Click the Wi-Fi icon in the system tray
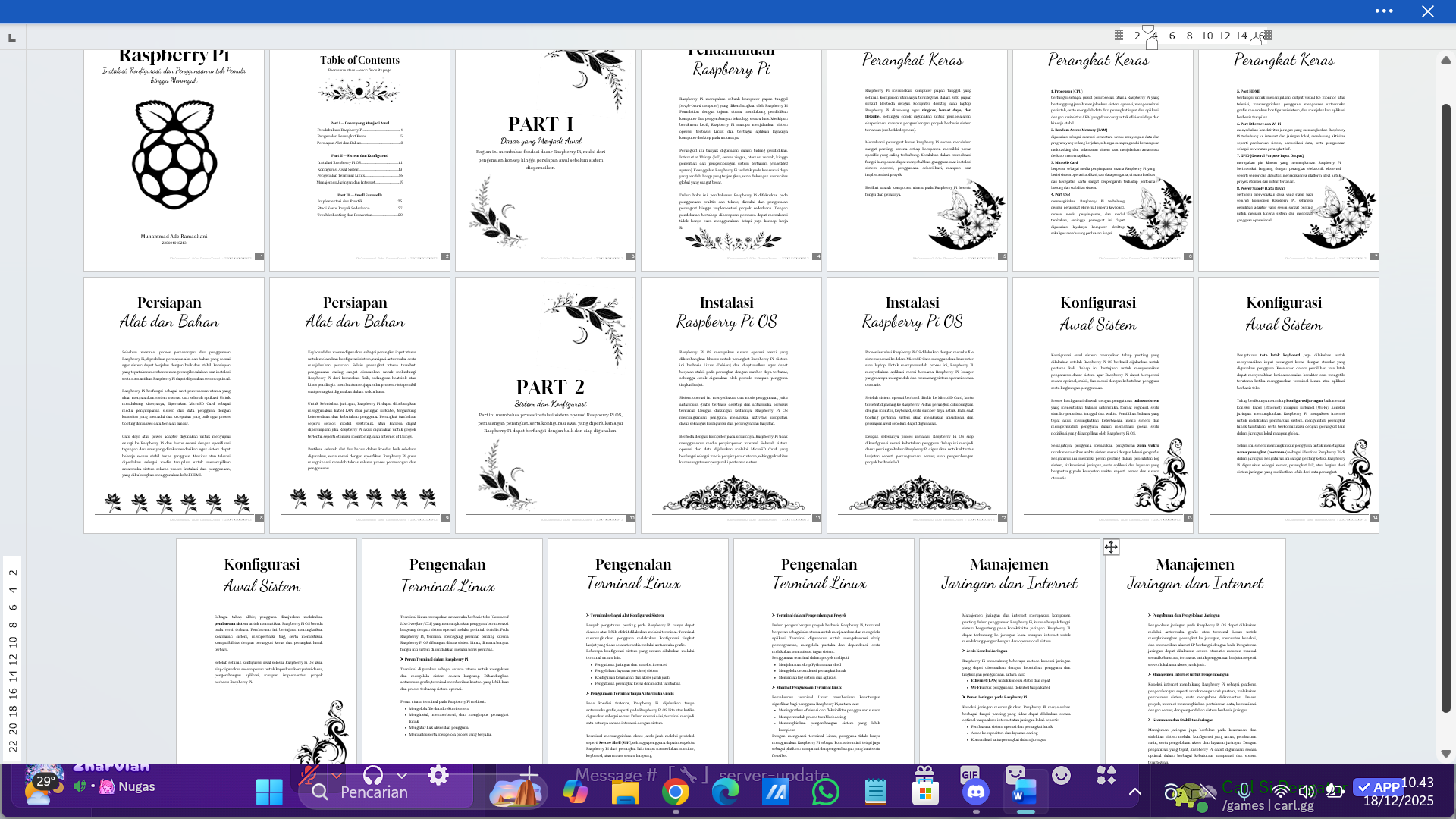This screenshot has width=1456, height=819. pos(1282,792)
